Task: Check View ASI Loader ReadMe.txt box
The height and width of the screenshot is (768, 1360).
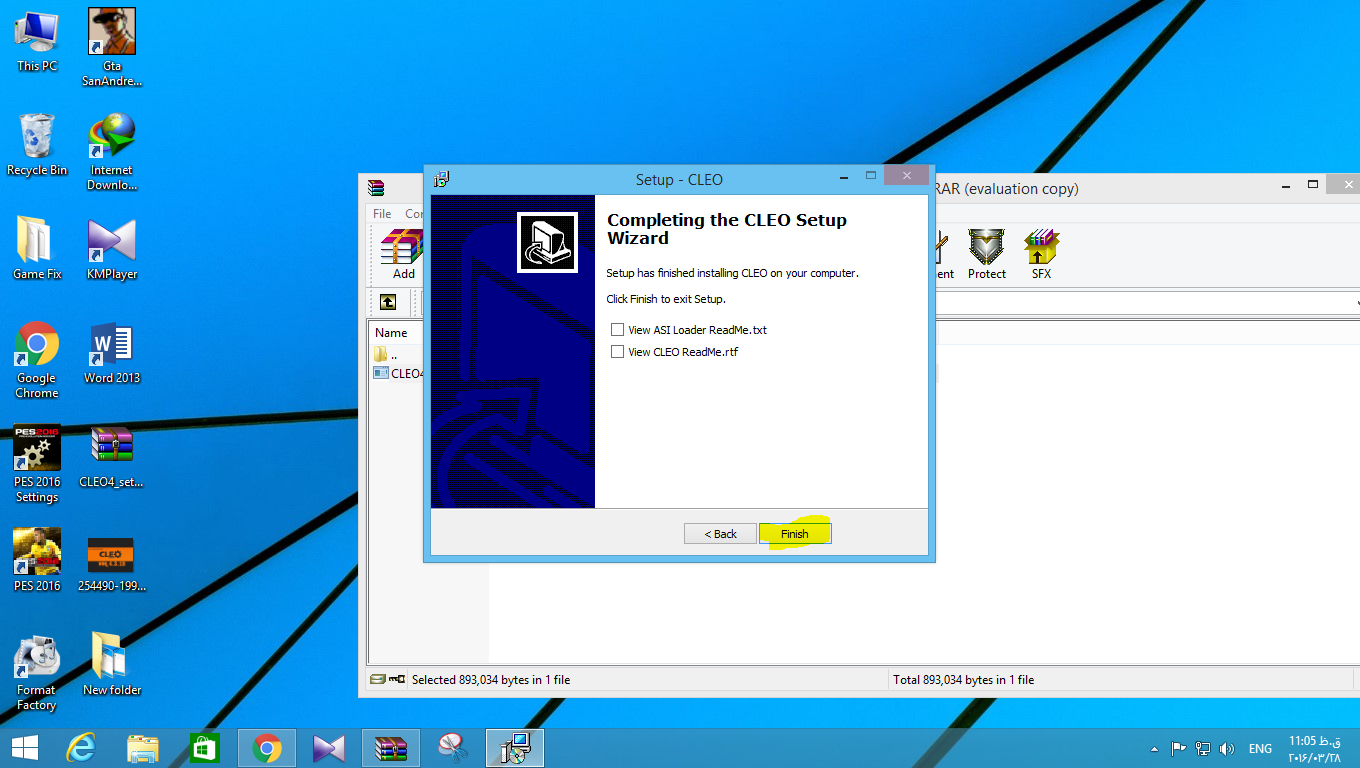Action: (617, 330)
